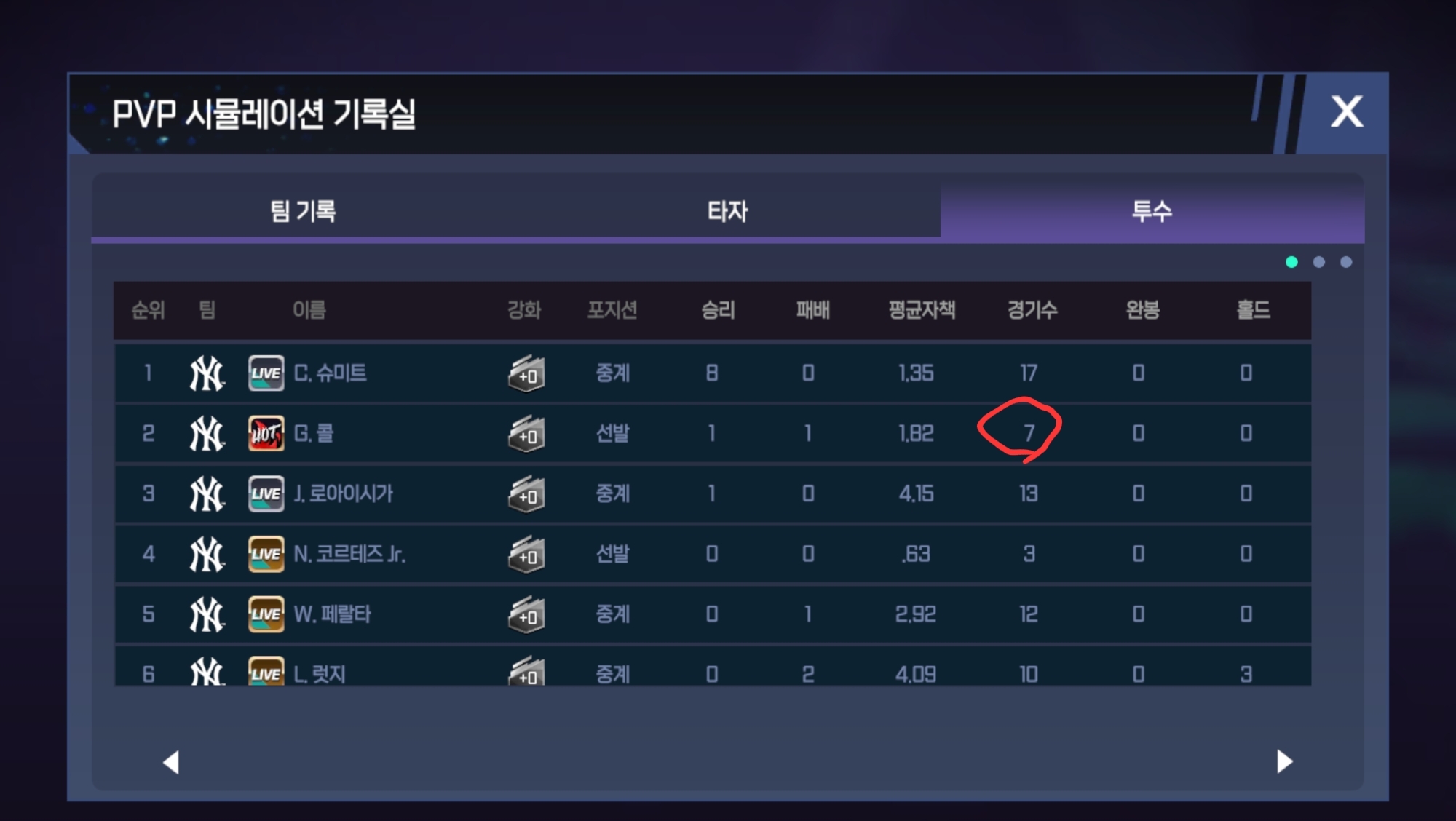Select the third page indicator dot
The image size is (1456, 821).
pyautogui.click(x=1346, y=262)
